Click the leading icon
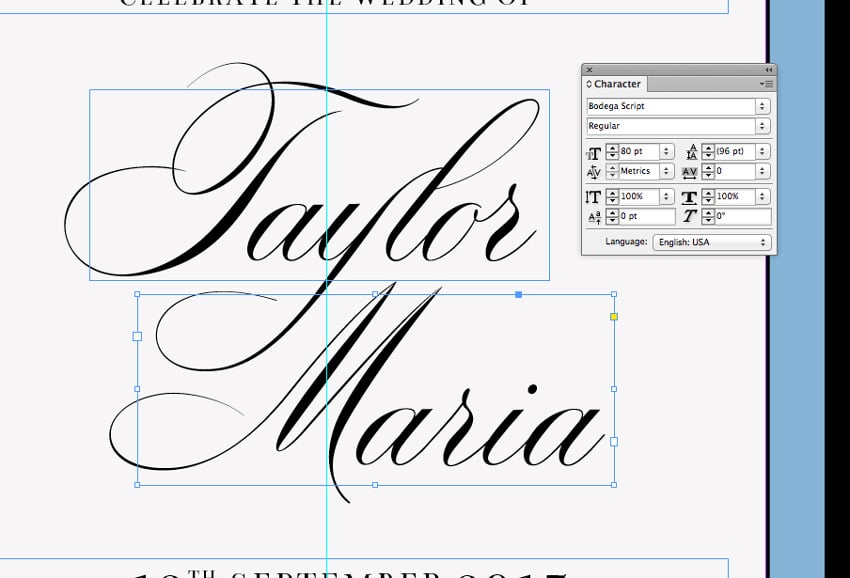 [691, 152]
